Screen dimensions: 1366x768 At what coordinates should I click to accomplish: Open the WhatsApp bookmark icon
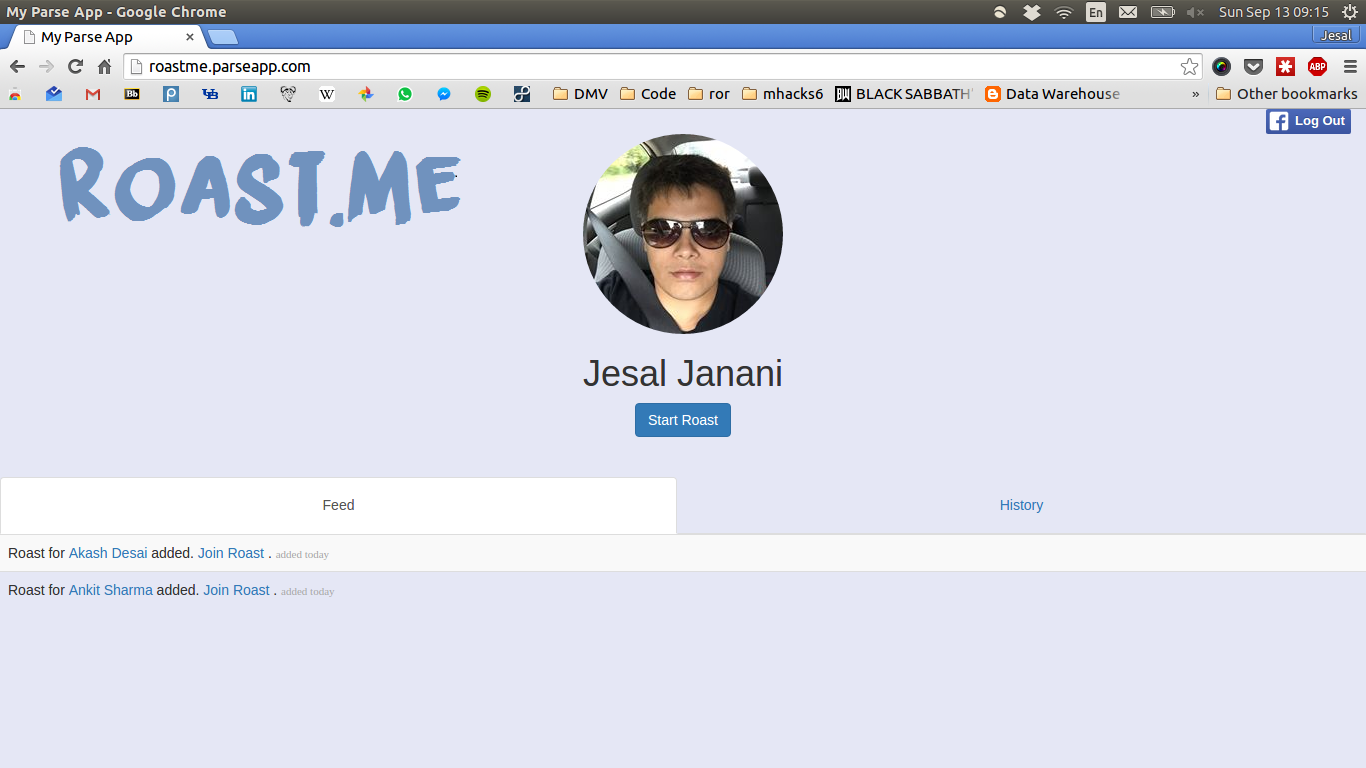tap(405, 94)
